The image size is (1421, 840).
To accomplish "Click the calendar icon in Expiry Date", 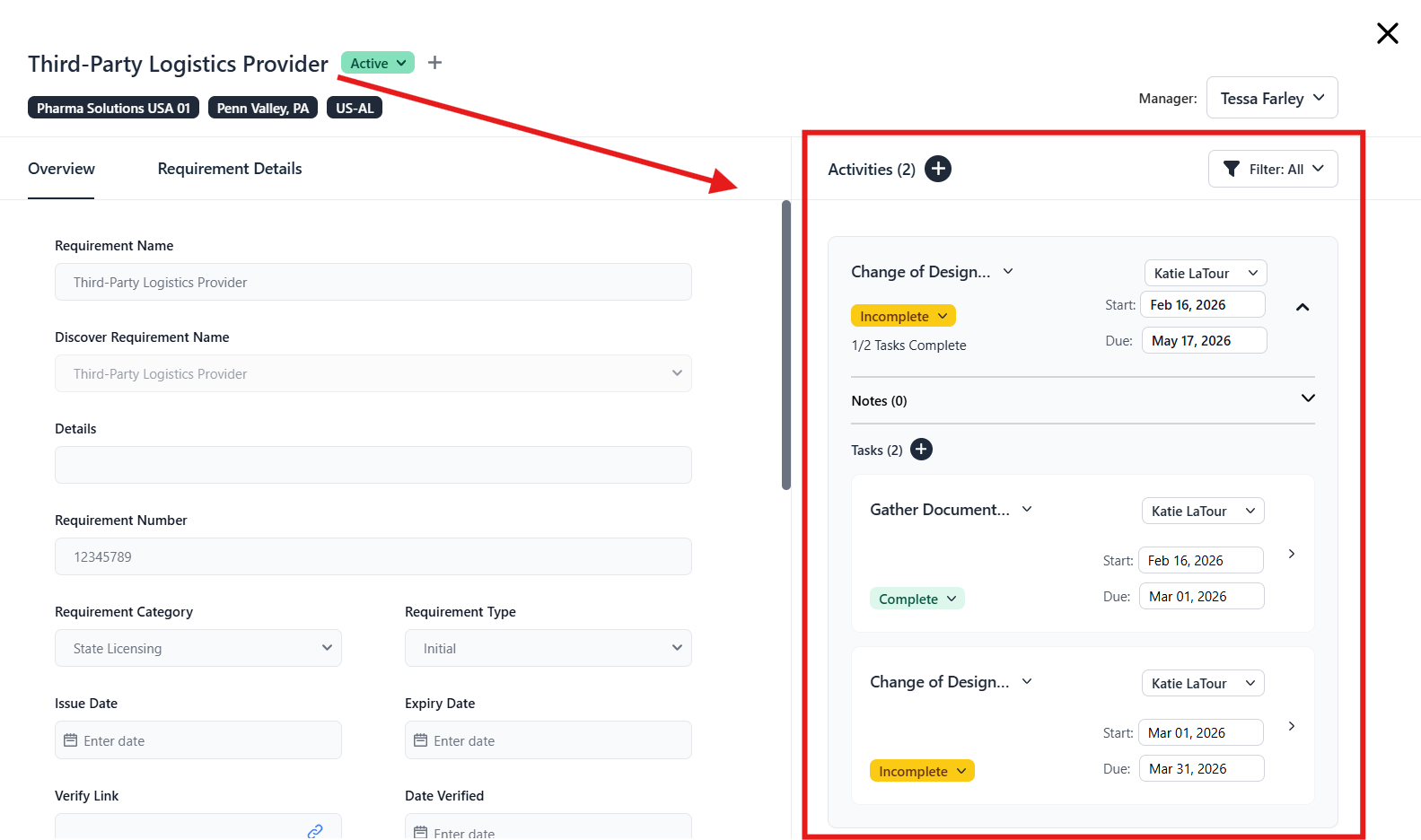I will 420,740.
